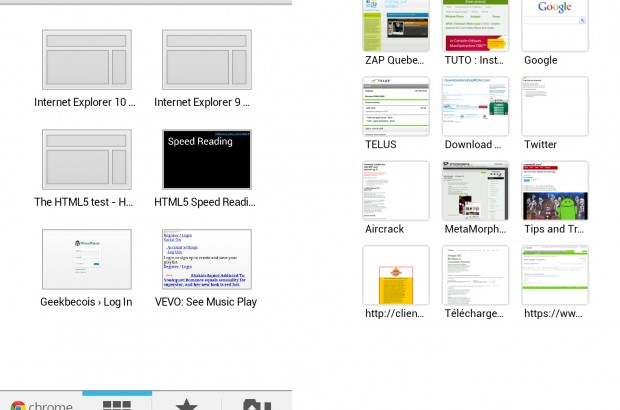The image size is (620, 410).
Task: Open the Tips and Tr... bookmark
Action: pyautogui.click(x=555, y=191)
